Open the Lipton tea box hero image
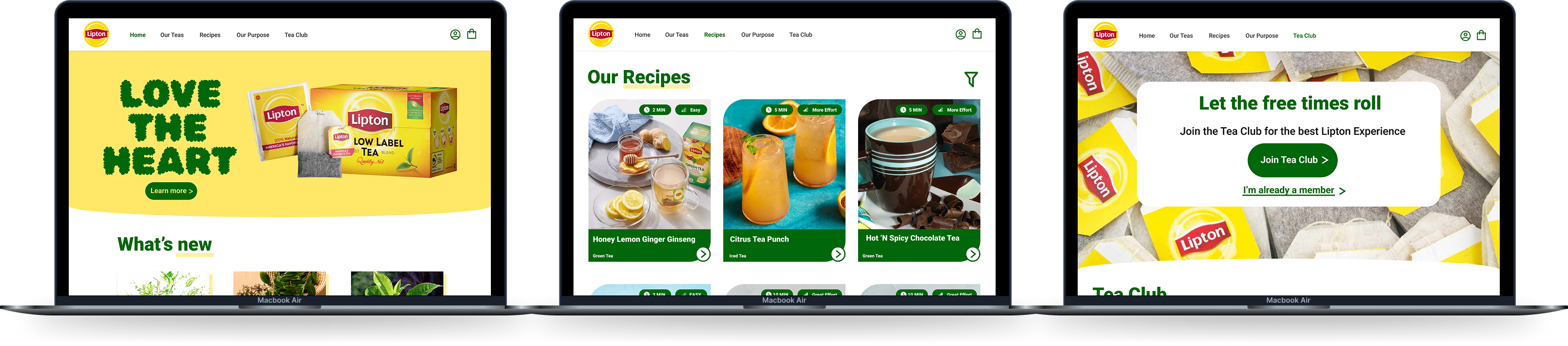Viewport: 1568px width, 346px height. 352,131
